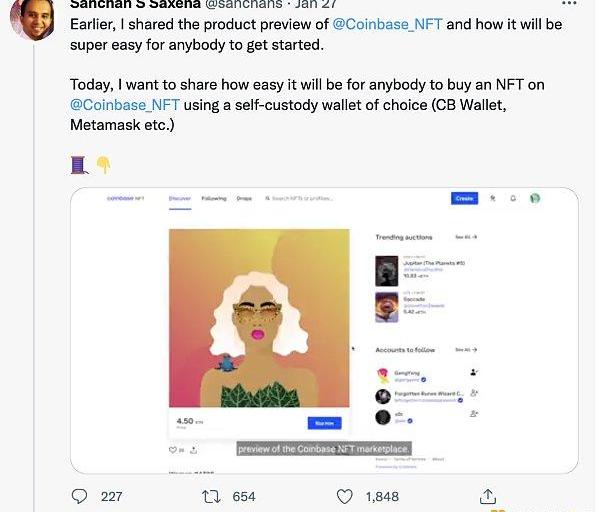Screen dimensions: 600x512
Task: Open the Drops tab
Action: coord(244,199)
